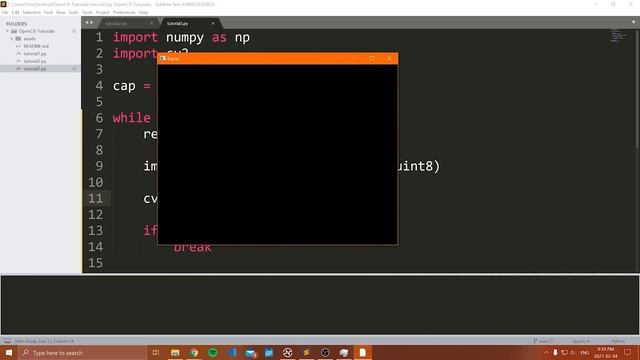640x360 pixels.
Task: Open tutorial2.py in the sidebar
Action: pos(35,61)
